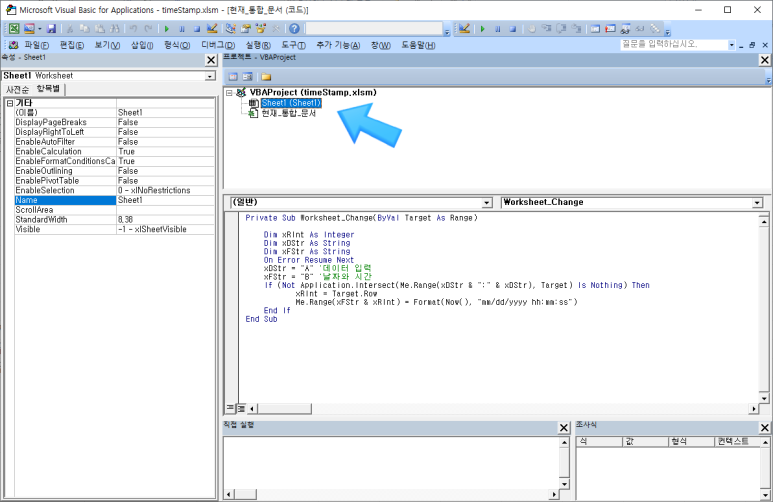
Task: Collapse the 기타 category in the Properties list
Action: (9, 103)
